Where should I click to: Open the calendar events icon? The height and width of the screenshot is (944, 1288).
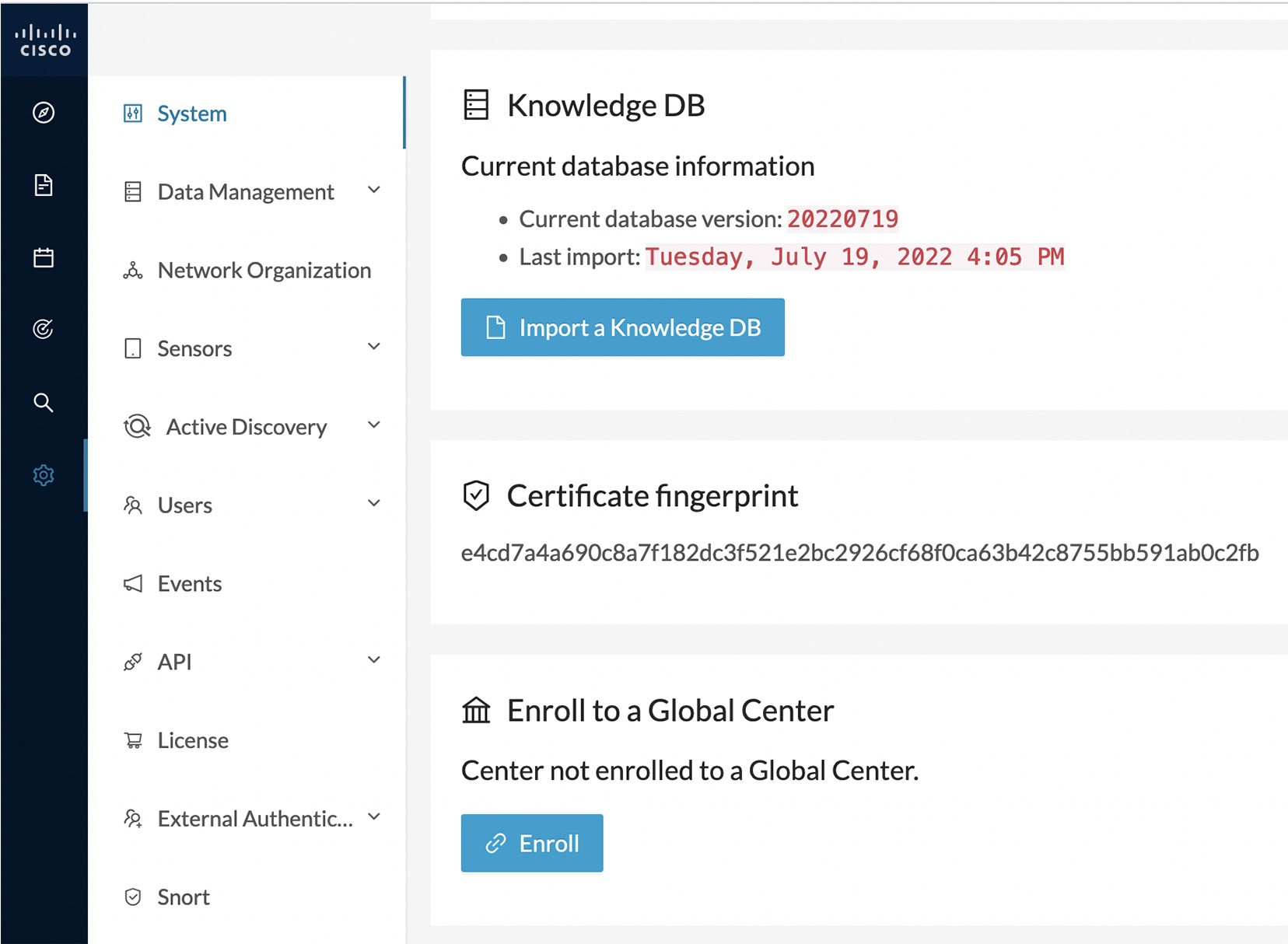coord(43,257)
